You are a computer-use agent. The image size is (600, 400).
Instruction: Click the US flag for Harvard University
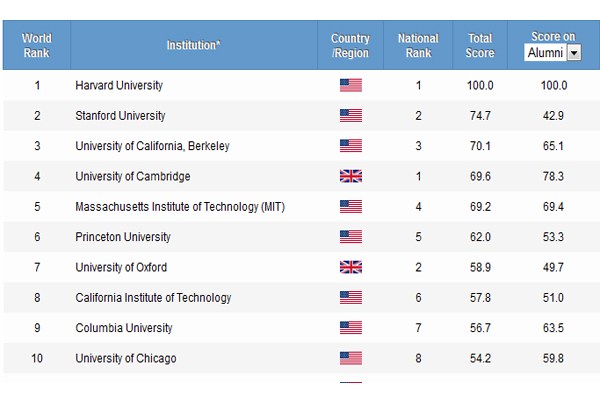(350, 85)
